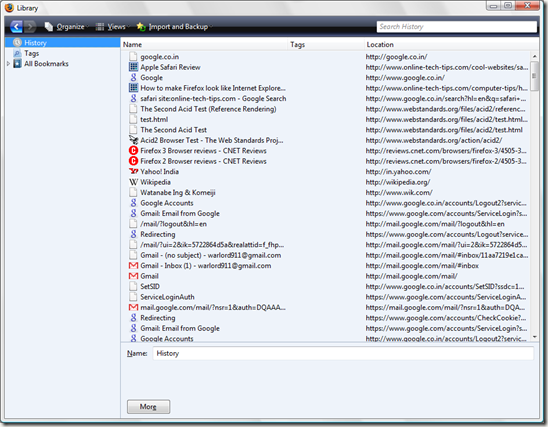Click the Acid2 Browser Test favicon
Image resolution: width=548 pixels, height=427 pixels.
pos(133,140)
